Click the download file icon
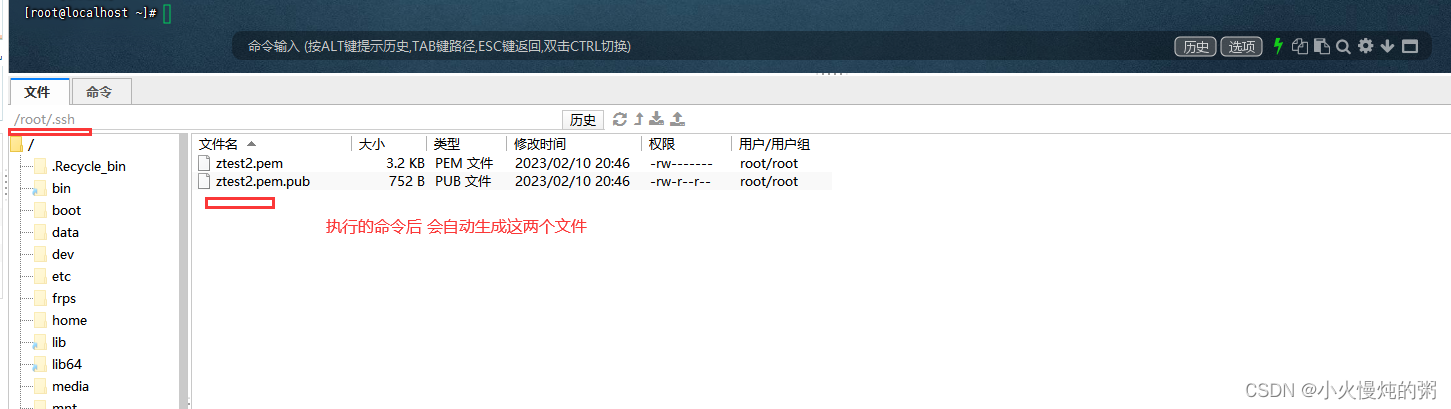The height and width of the screenshot is (409, 1451). (657, 119)
